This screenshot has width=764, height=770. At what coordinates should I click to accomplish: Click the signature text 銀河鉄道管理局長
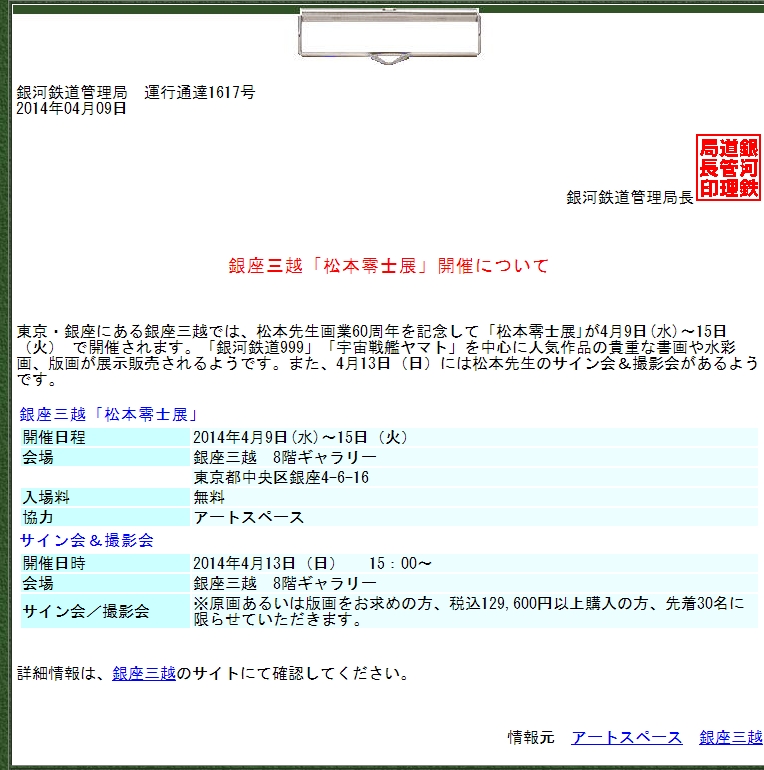pos(630,197)
